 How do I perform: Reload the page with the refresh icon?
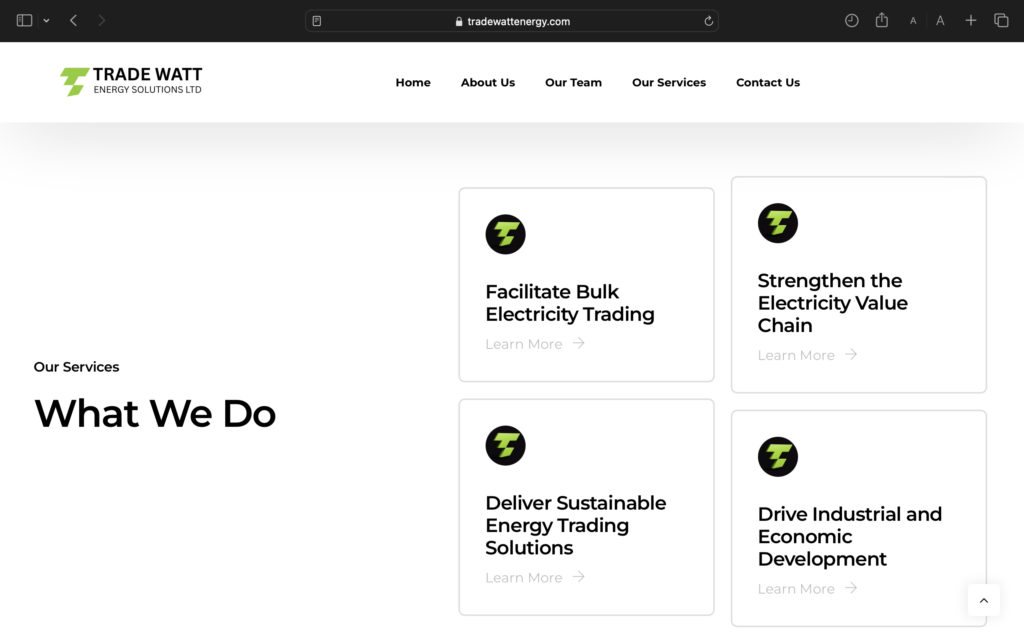[x=709, y=21]
